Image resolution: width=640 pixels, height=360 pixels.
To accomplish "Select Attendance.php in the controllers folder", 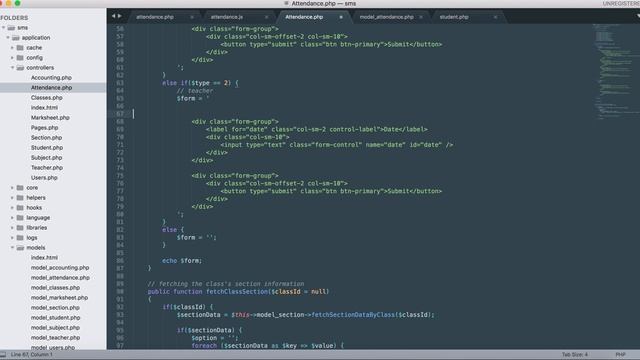I will (51, 88).
